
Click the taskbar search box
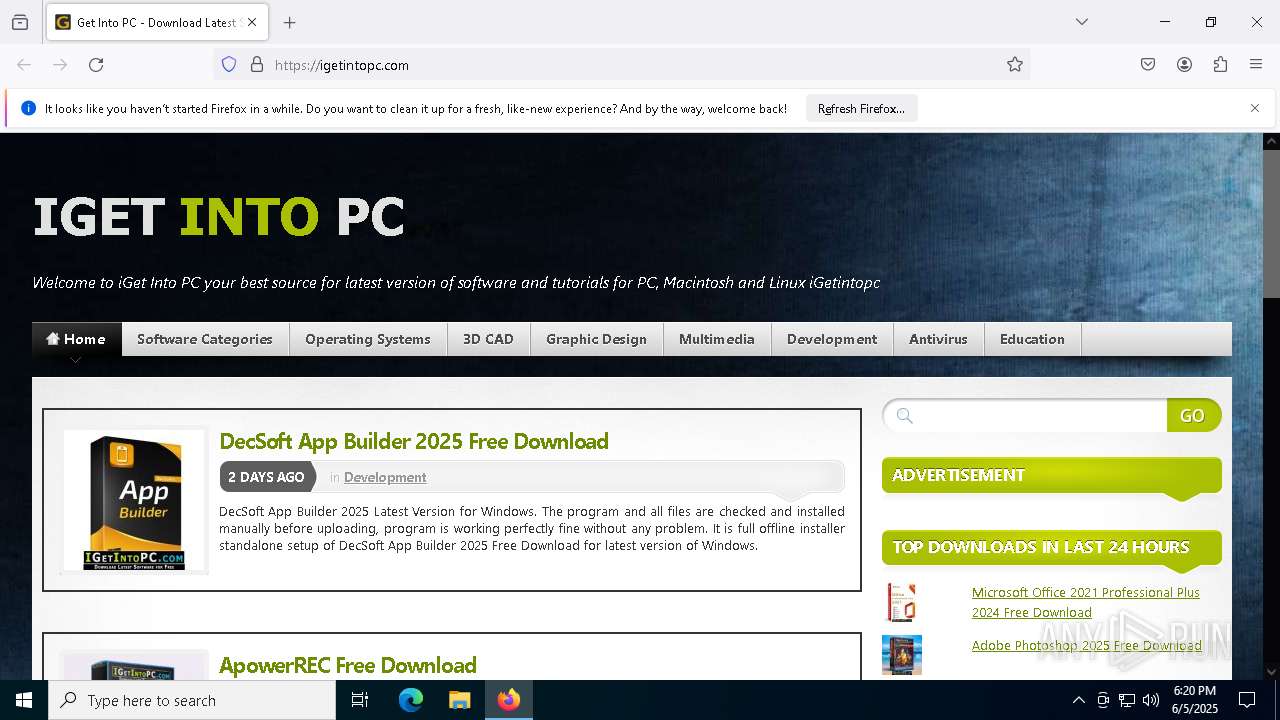pos(192,700)
